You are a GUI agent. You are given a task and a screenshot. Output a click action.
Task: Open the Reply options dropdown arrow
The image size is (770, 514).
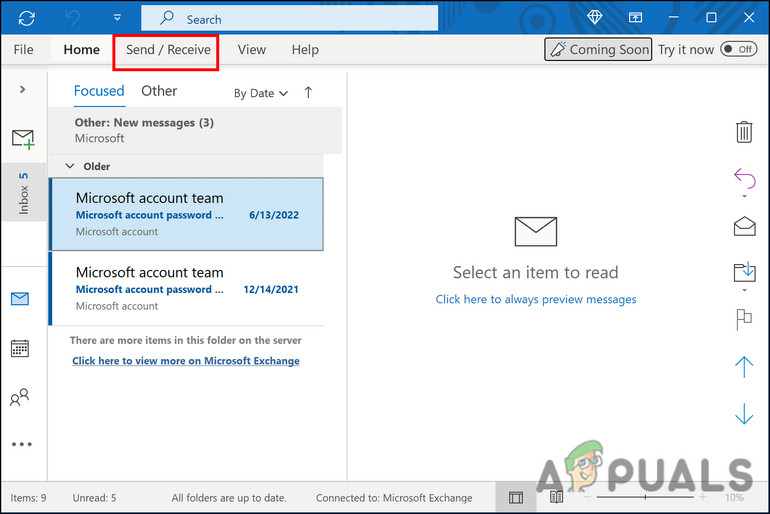(x=744, y=196)
